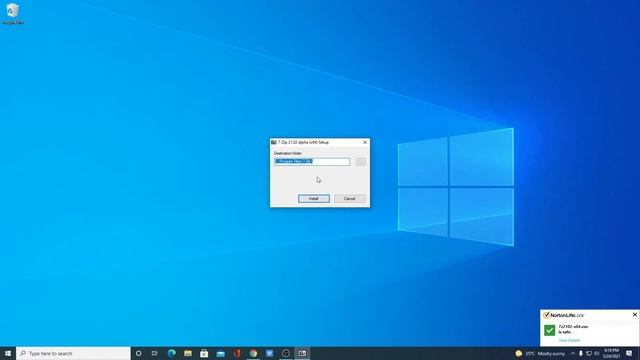The image size is (640, 360).
Task: Click the NortonLifeLock logo in the popup
Action: tap(564, 315)
